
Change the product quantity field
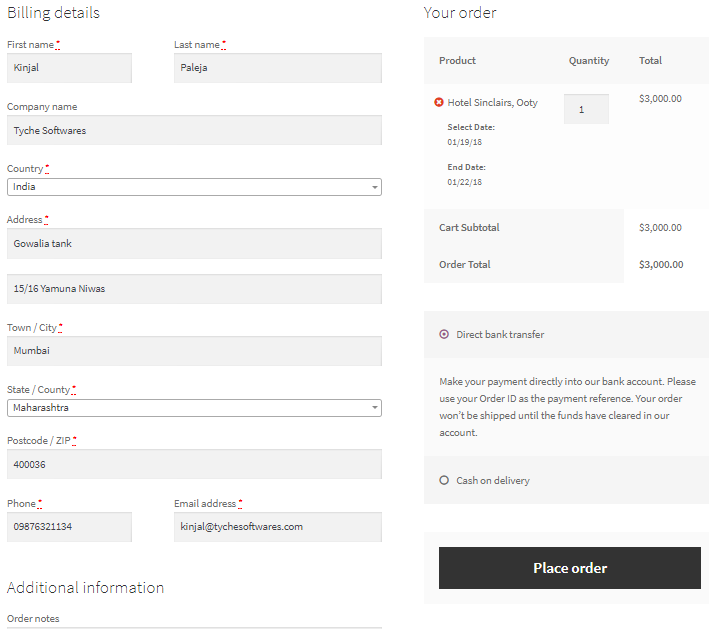586,110
